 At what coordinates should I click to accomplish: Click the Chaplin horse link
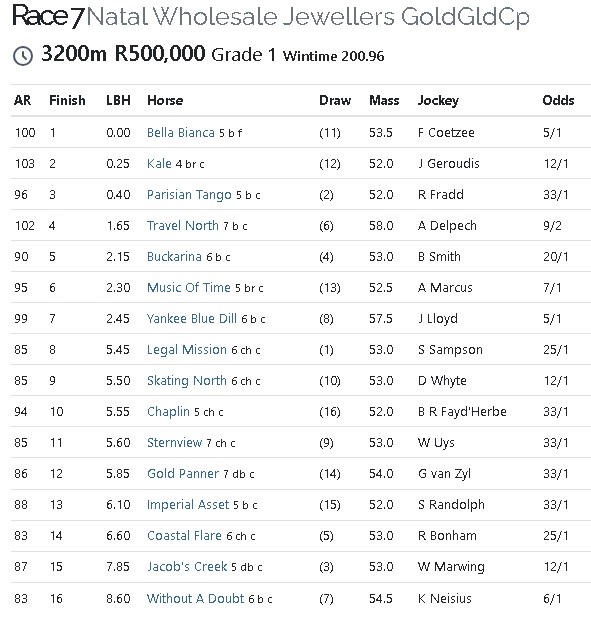tap(168, 412)
